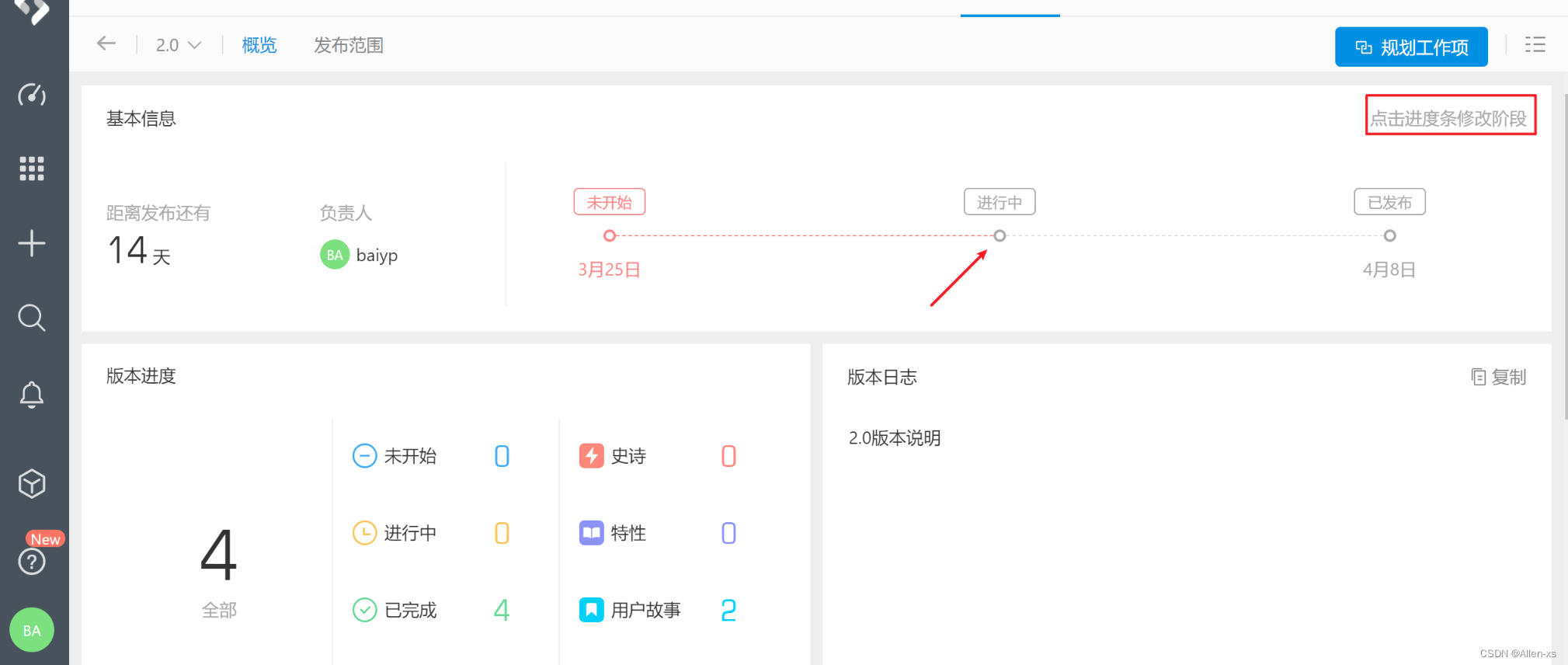The width and height of the screenshot is (1568, 665).
Task: Switch to the 概览 tab
Action: click(259, 45)
